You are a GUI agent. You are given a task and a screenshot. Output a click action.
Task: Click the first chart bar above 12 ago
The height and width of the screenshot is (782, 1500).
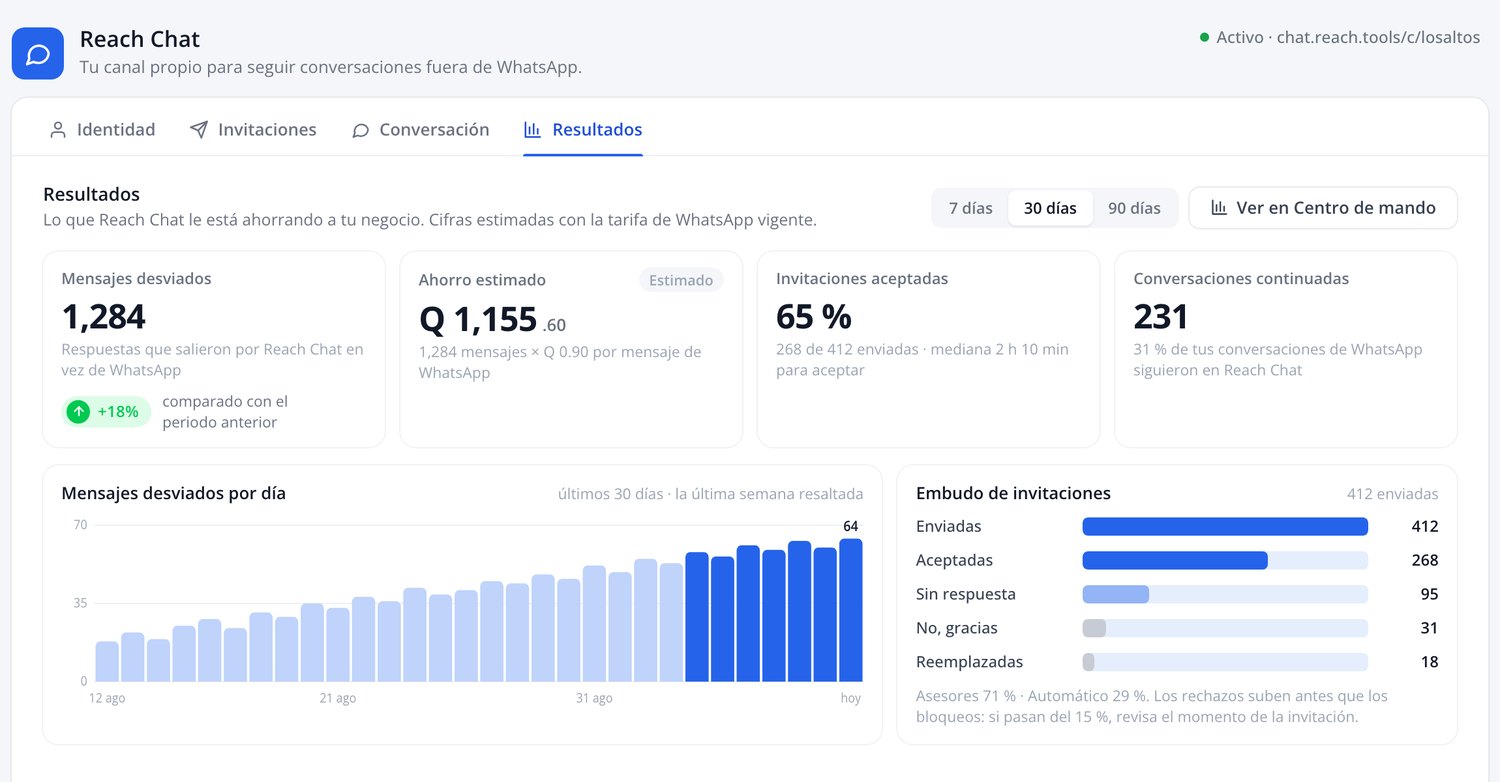107,661
